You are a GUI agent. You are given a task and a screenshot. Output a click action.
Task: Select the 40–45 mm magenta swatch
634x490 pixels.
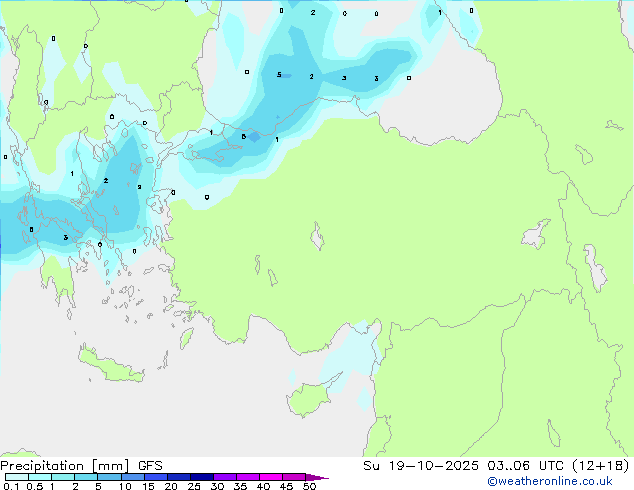tap(271, 477)
